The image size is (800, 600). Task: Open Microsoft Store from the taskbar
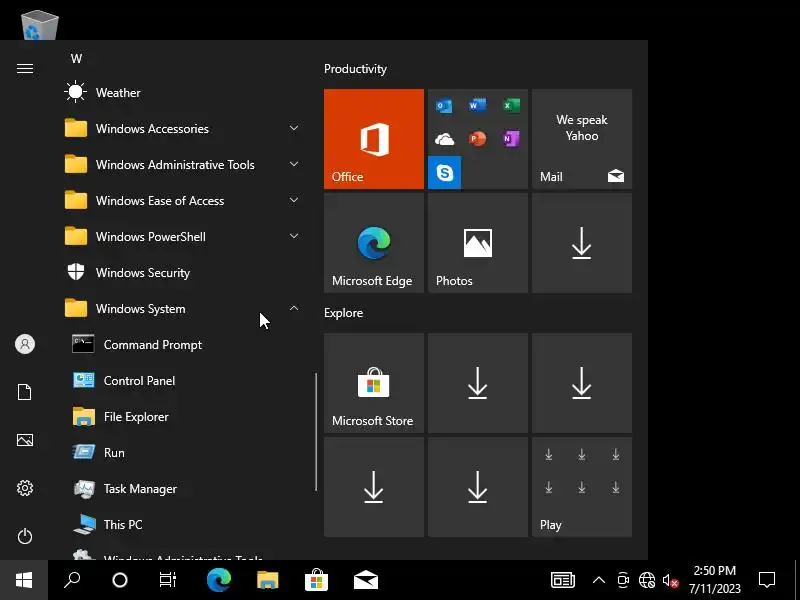coord(317,580)
